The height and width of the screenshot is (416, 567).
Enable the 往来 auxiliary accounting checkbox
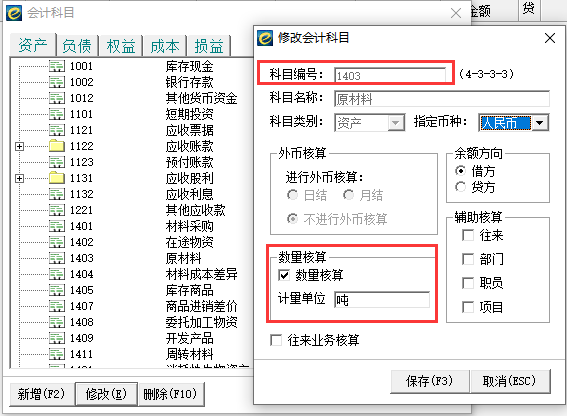coord(468,235)
